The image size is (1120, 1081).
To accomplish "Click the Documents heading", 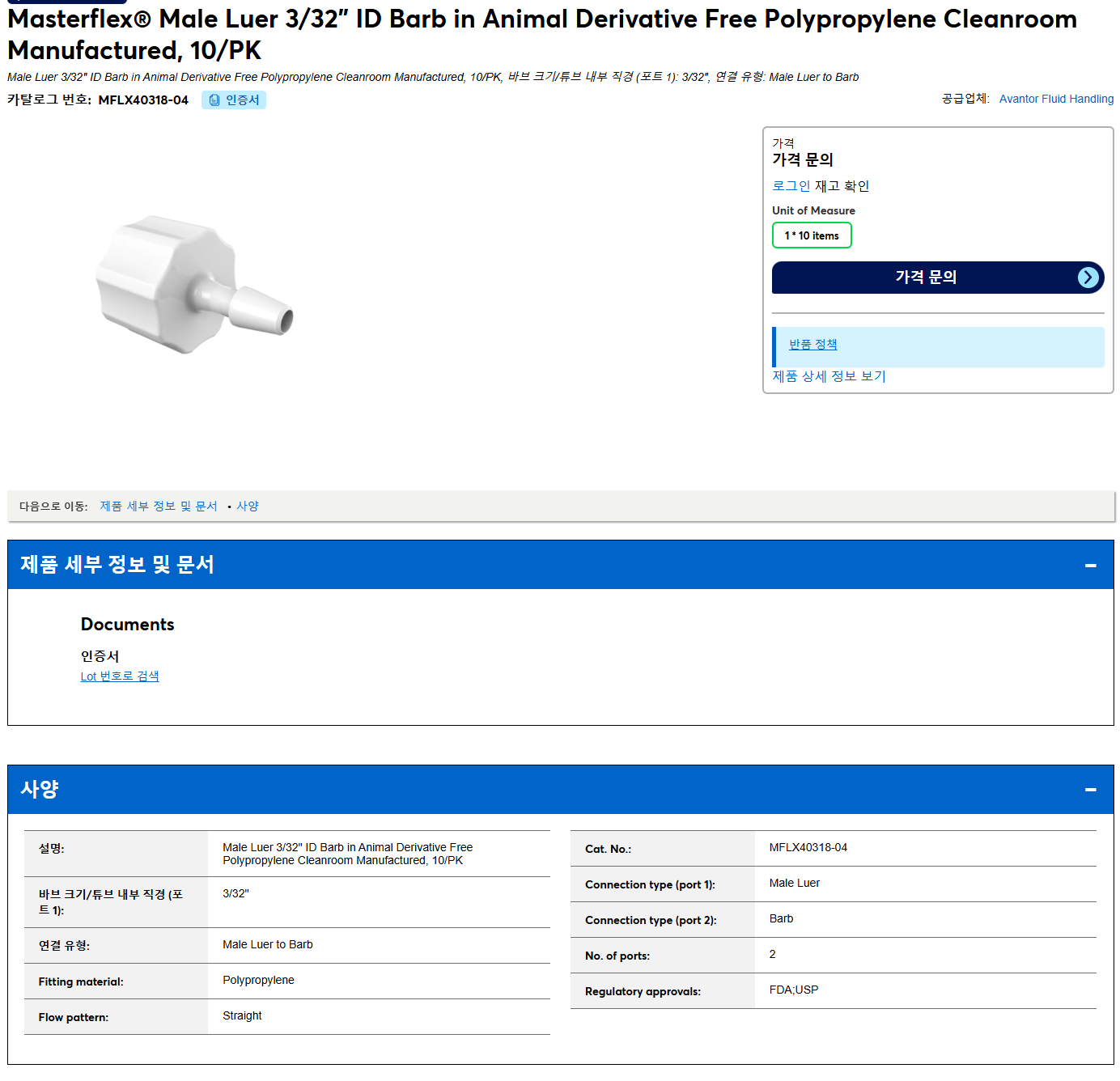I will coord(128,625).
